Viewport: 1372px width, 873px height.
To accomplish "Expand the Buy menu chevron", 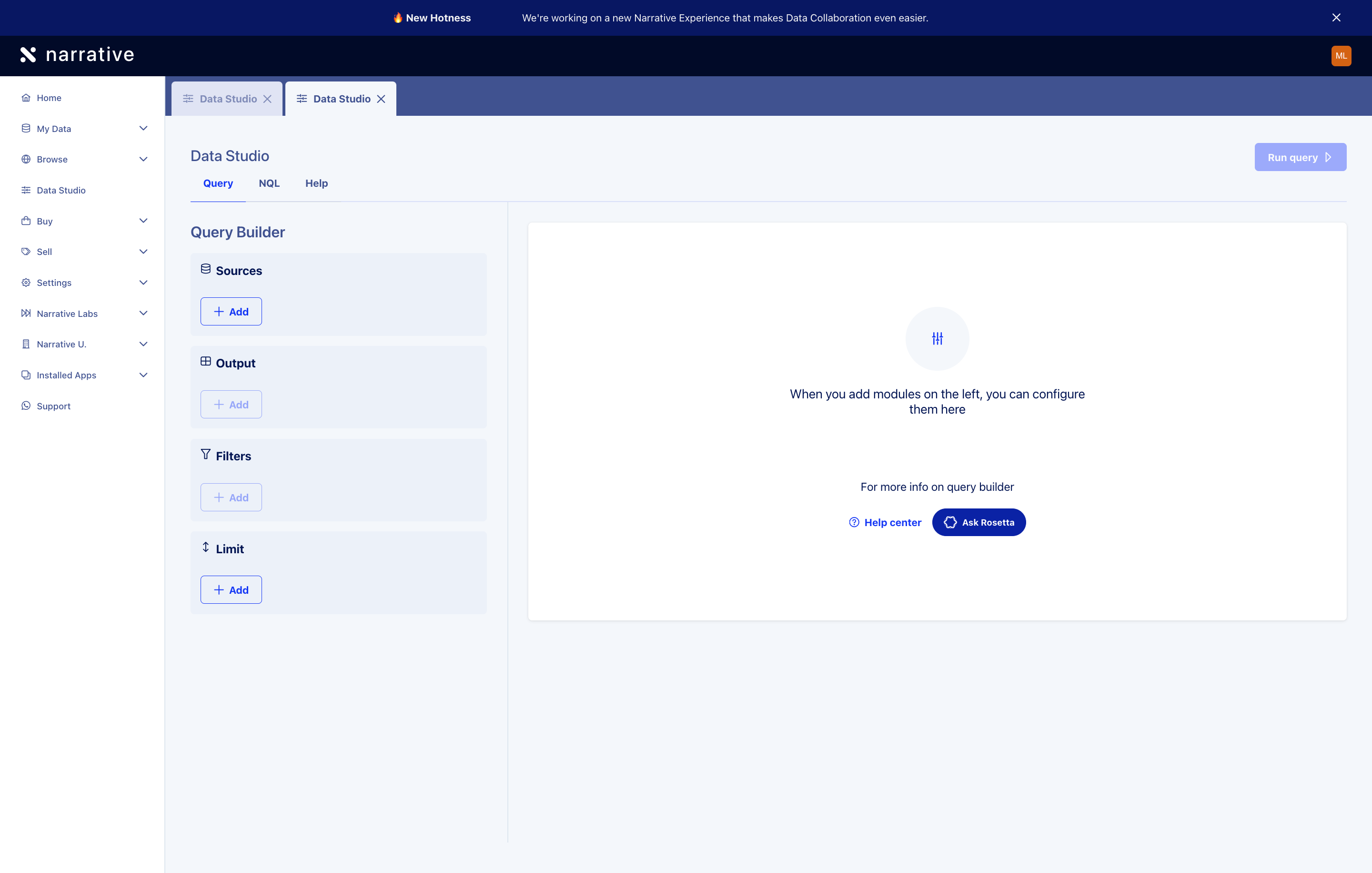I will pos(143,221).
